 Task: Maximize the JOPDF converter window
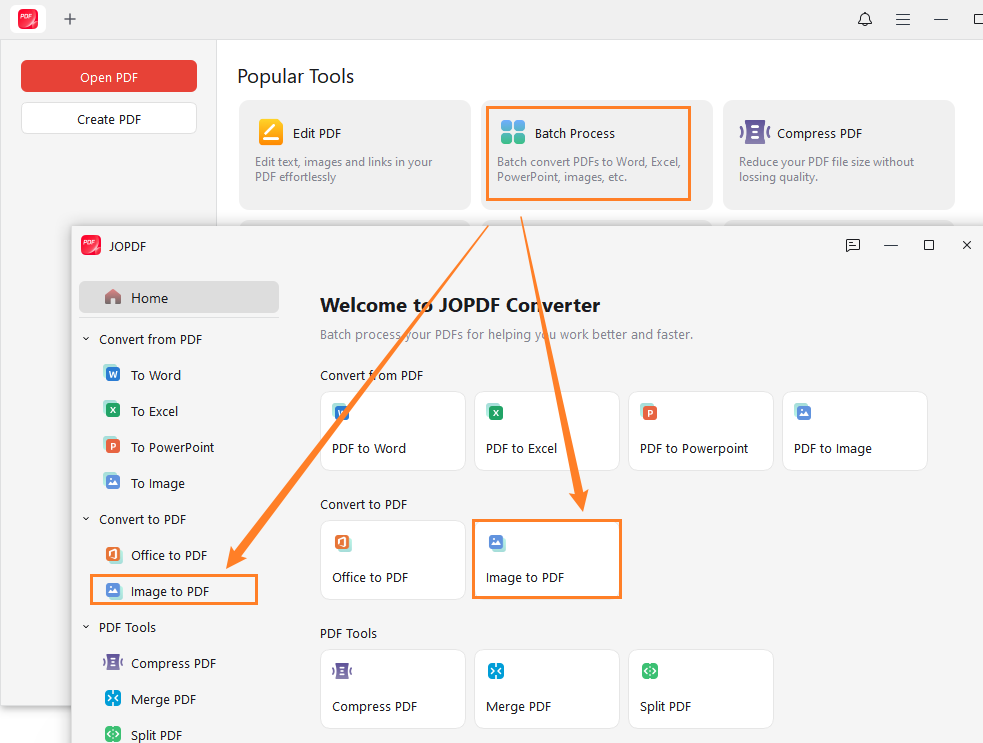coord(929,245)
